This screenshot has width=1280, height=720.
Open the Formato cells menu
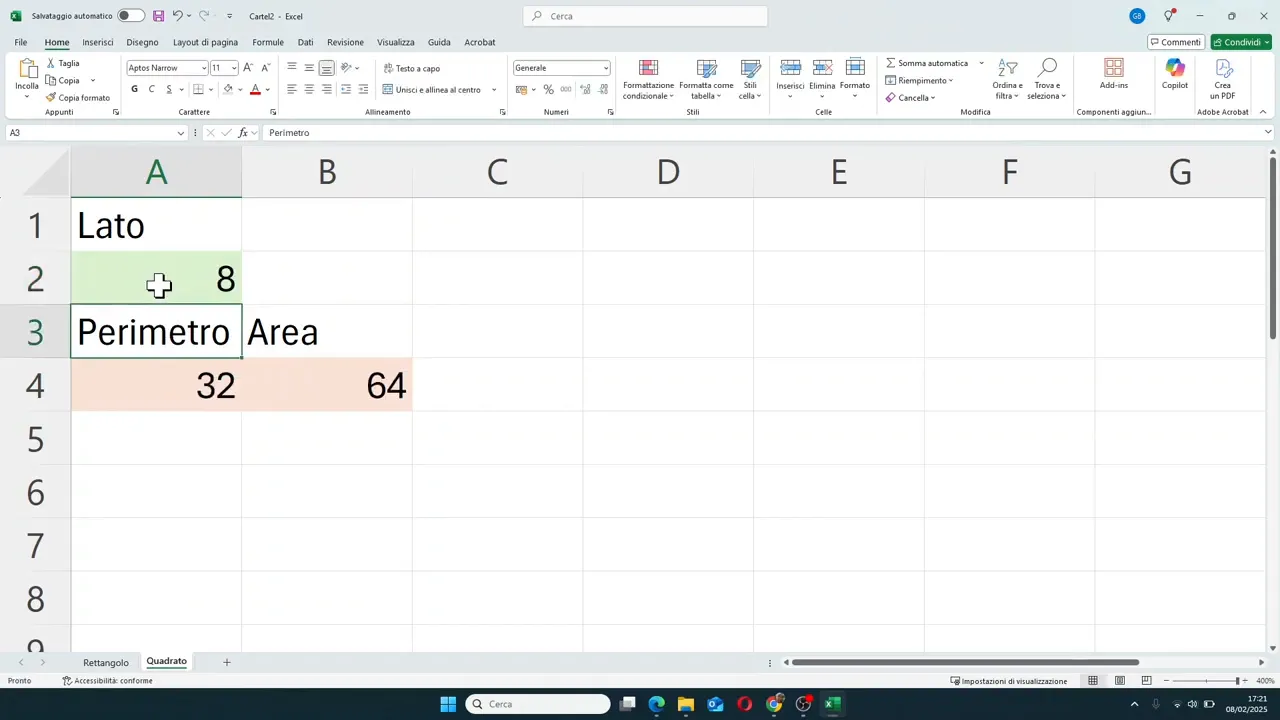855,79
